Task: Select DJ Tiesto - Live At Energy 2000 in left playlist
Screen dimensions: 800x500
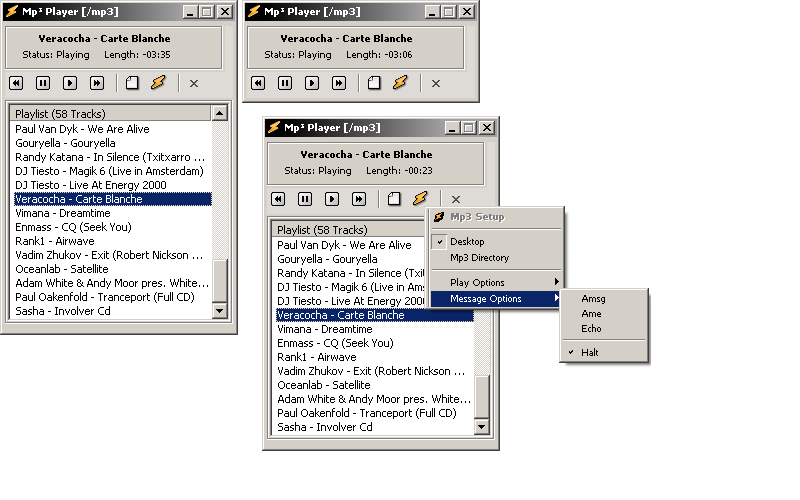Action: coord(113,185)
